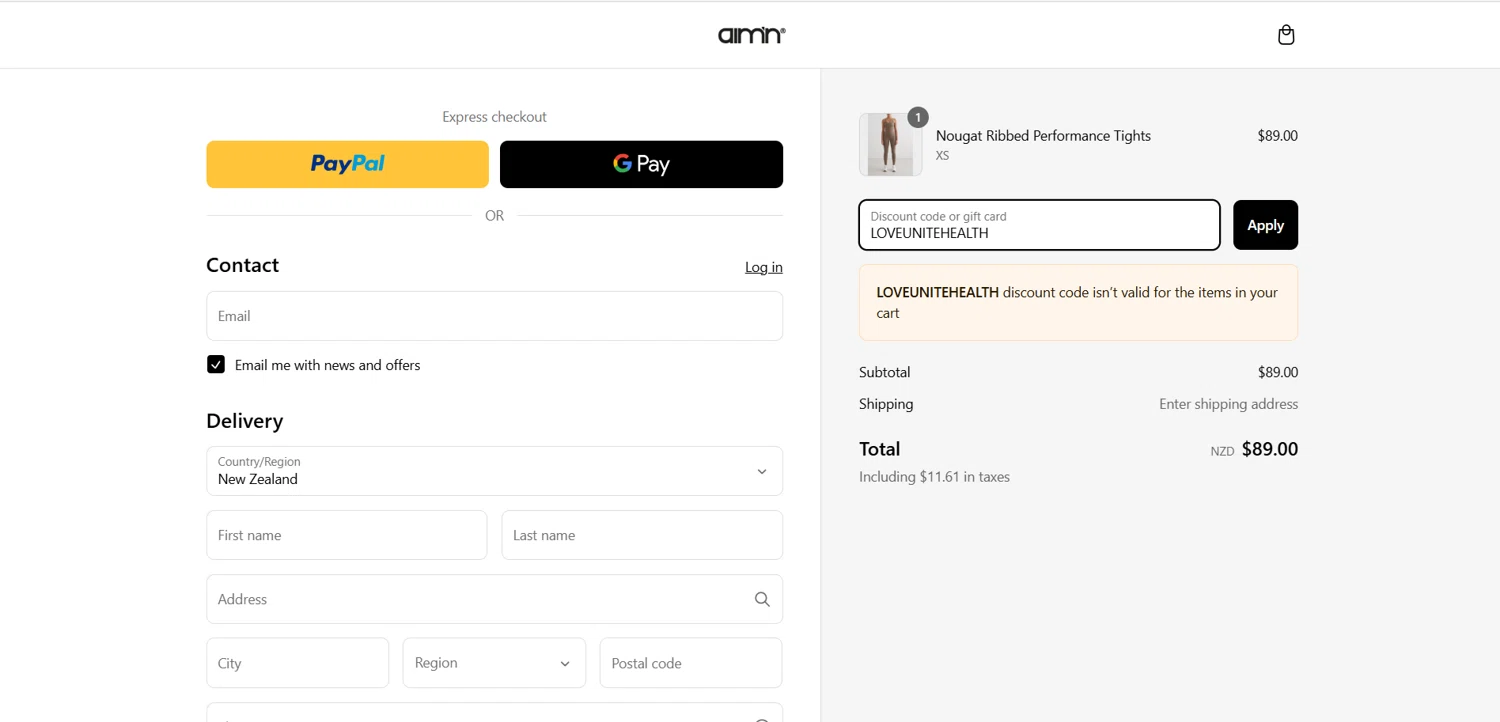Focus the First name field
This screenshot has width=1500, height=722.
[346, 535]
